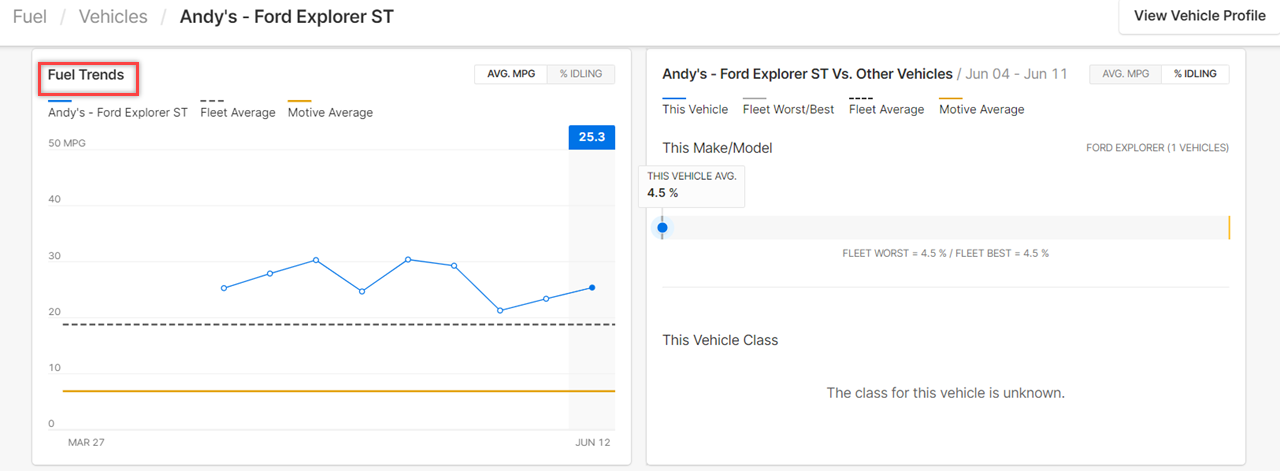Select AVG. MPG in vehicle comparison panel
Image resolution: width=1280 pixels, height=471 pixels.
pos(1125,74)
